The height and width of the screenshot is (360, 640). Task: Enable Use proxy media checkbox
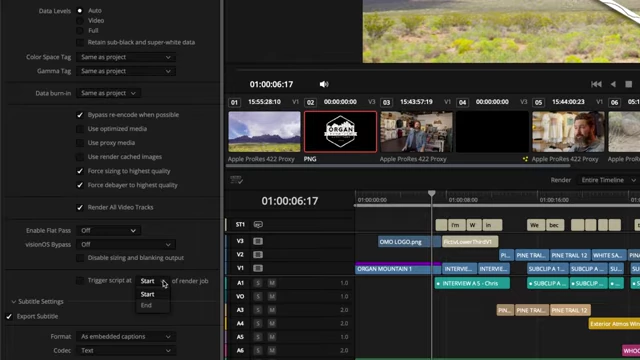tap(80, 143)
